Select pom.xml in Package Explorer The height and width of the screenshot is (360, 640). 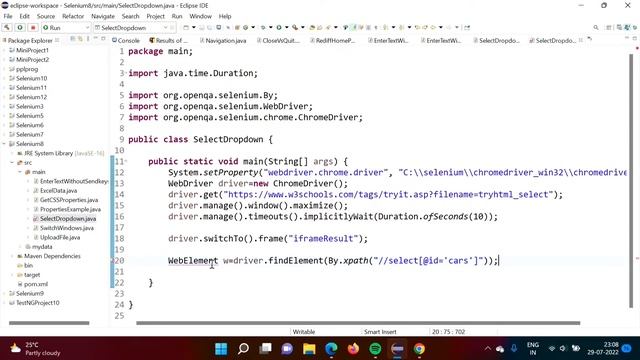click(36, 284)
